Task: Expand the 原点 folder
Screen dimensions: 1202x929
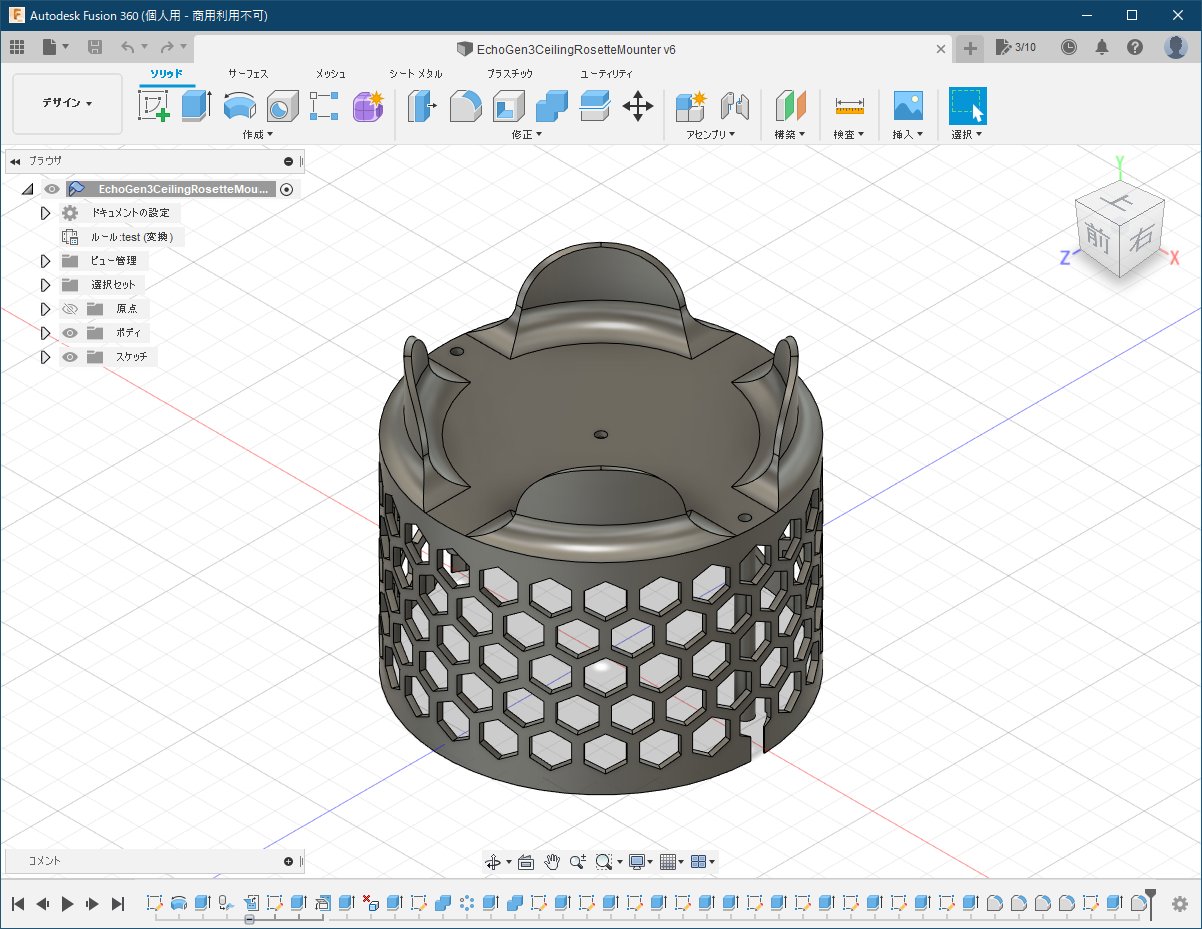Action: [45, 309]
